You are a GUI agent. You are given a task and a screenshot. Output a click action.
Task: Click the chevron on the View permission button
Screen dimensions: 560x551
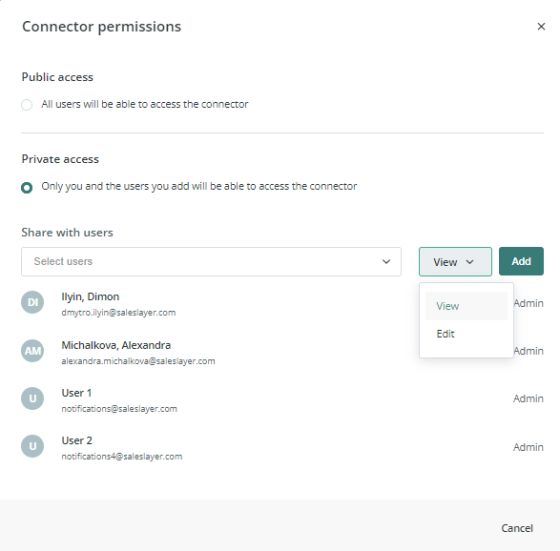pyautogui.click(x=470, y=262)
